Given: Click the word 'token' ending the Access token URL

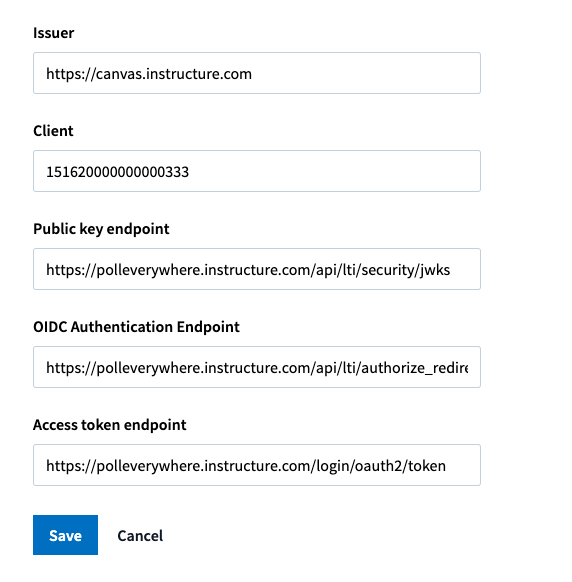Looking at the screenshot, I should [427, 466].
